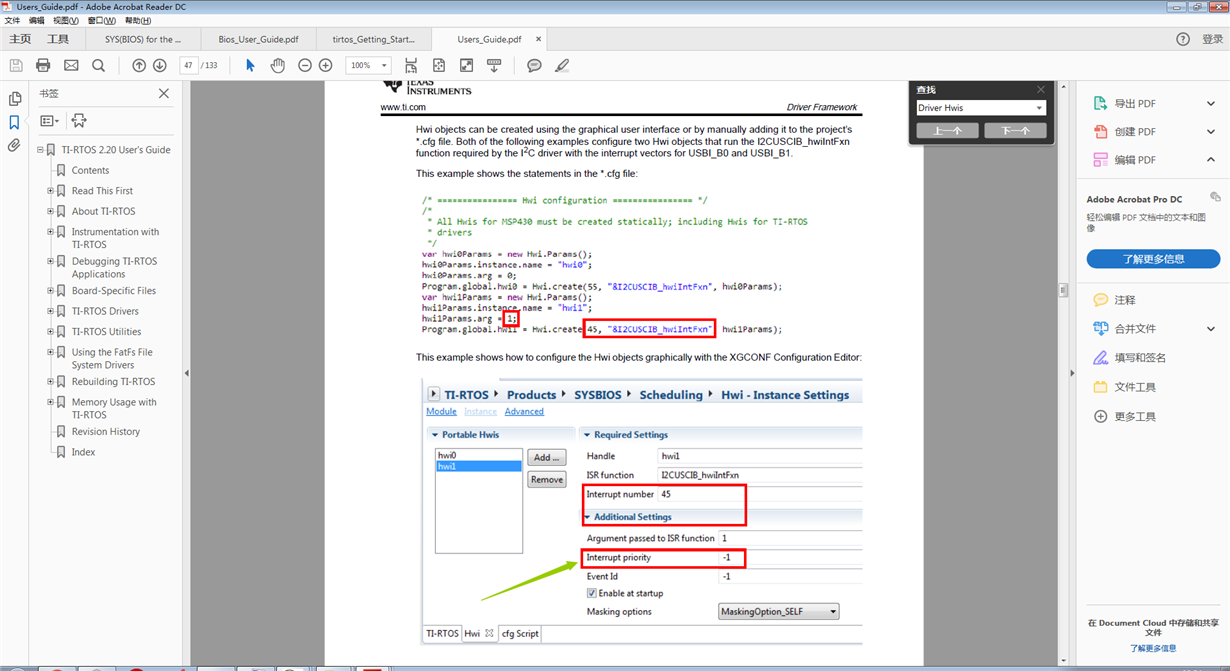Expand the 创建 PDF chevron

pos(1211,131)
